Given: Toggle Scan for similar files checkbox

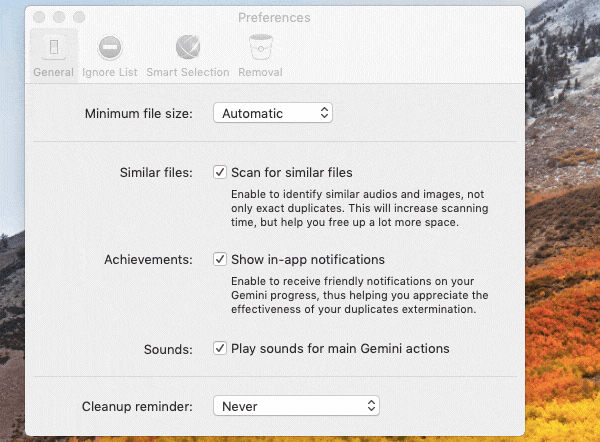Looking at the screenshot, I should coord(220,172).
